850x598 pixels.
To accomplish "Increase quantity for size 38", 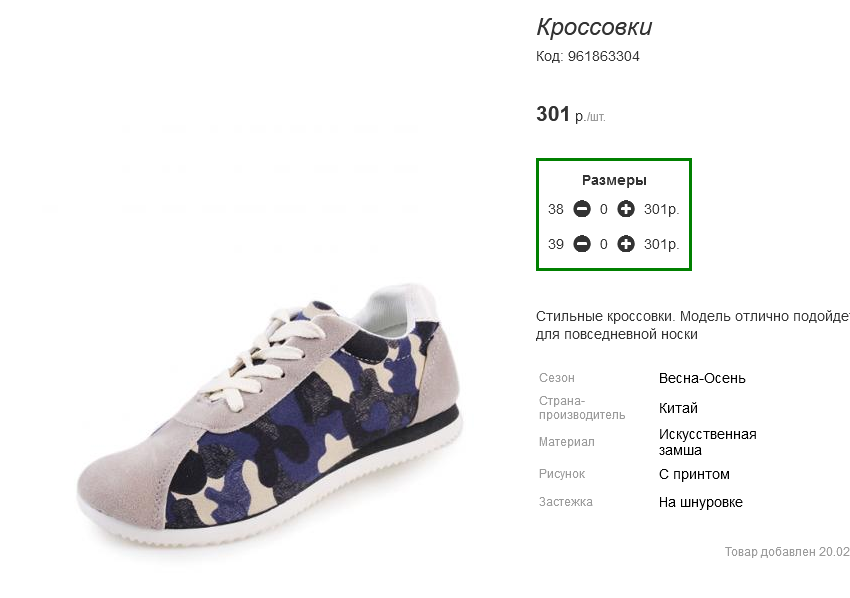I will 626,209.
